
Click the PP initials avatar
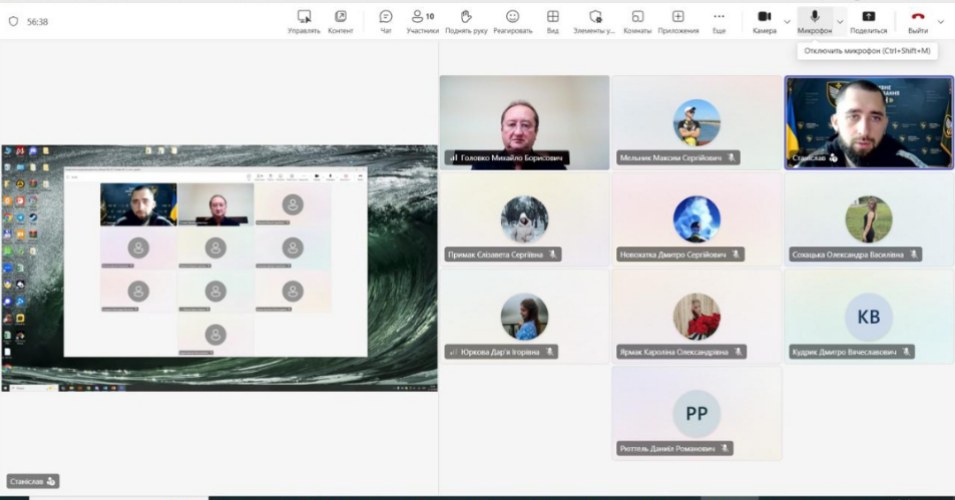pyautogui.click(x=697, y=414)
